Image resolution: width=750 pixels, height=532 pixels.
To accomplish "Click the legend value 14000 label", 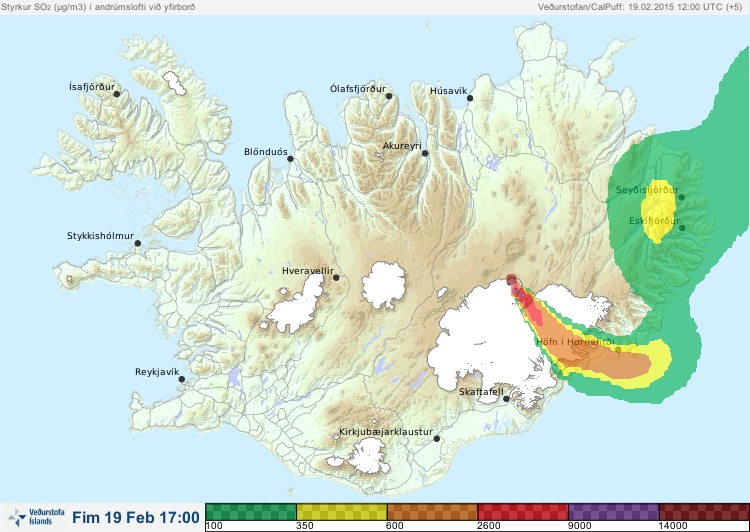I will click(673, 526).
